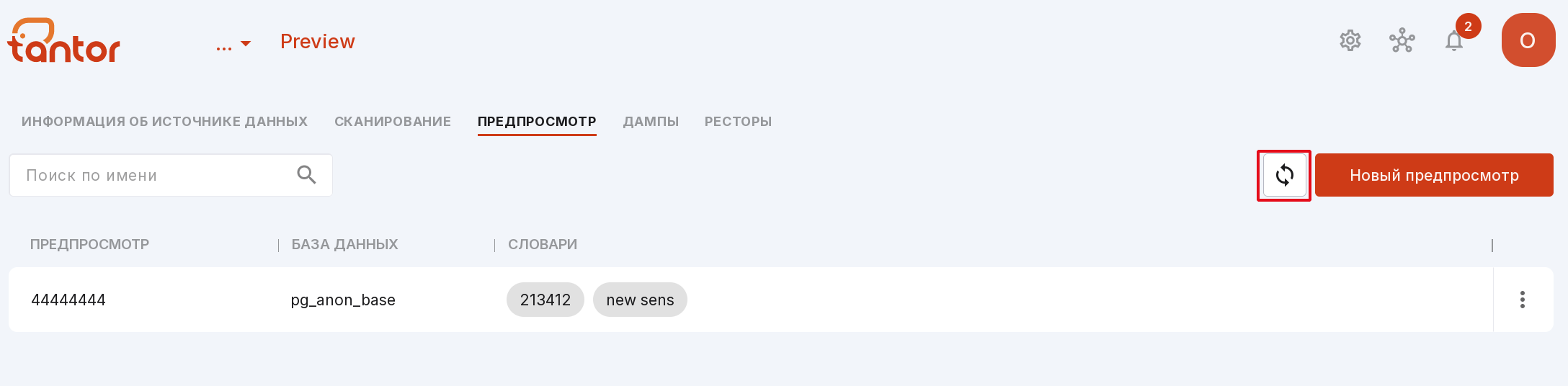Click the new sens dictionary chip
1568x386 pixels.
pos(640,300)
